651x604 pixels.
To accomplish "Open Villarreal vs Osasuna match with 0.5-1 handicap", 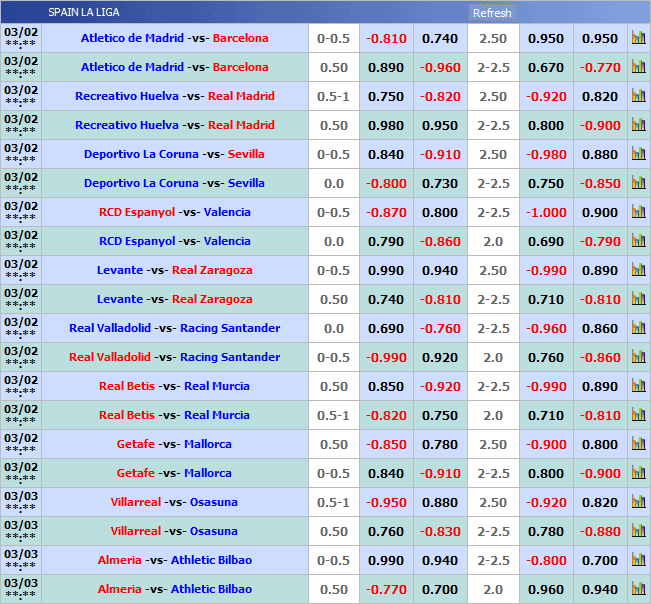I will click(174, 502).
